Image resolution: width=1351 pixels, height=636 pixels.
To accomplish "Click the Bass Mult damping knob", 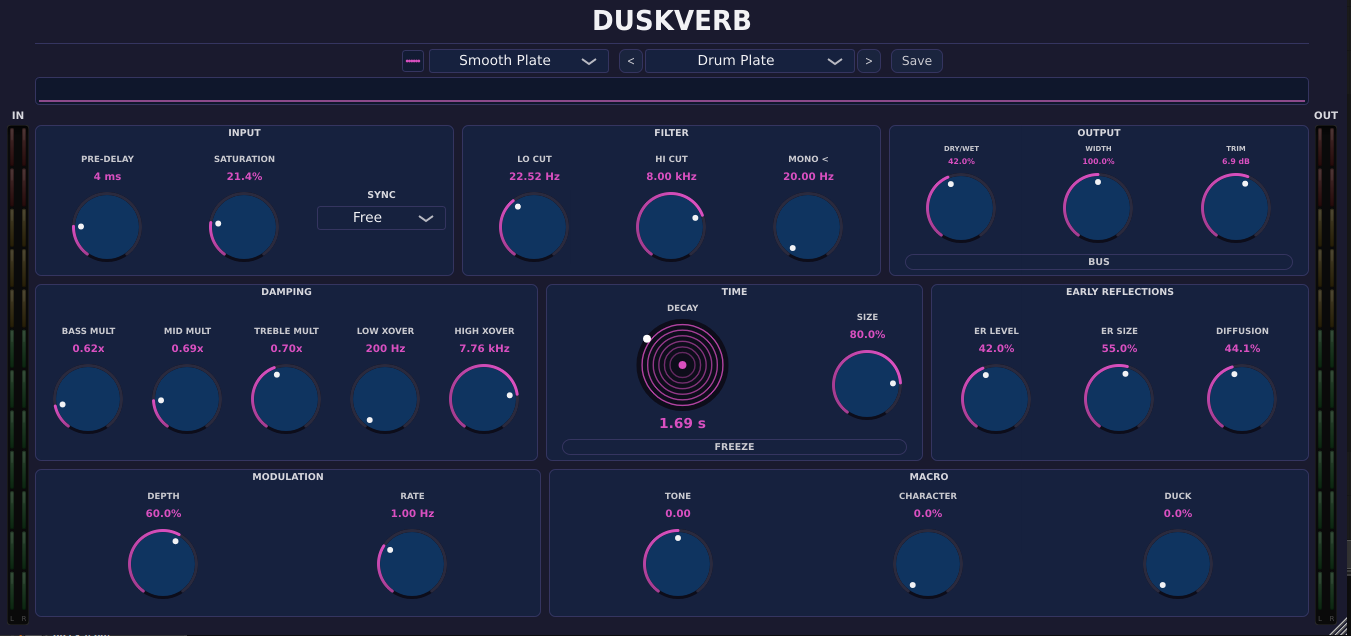I will click(x=88, y=399).
